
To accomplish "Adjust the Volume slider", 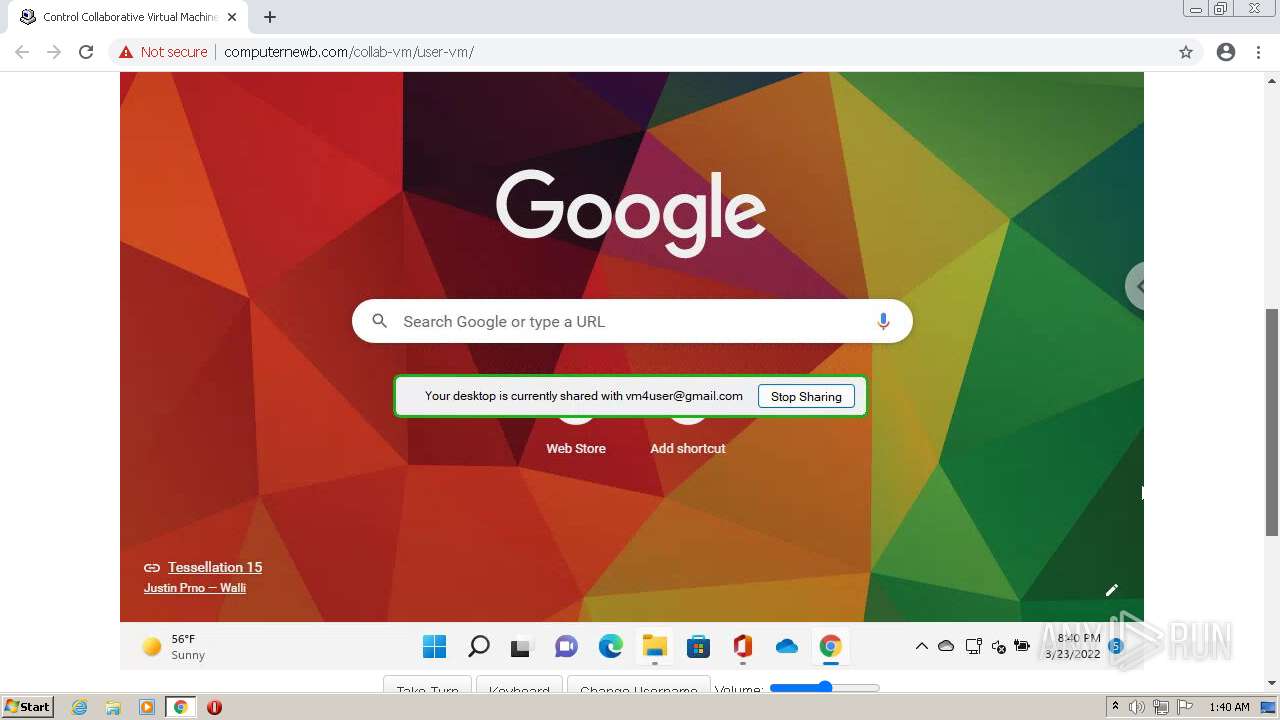I will tap(825, 688).
